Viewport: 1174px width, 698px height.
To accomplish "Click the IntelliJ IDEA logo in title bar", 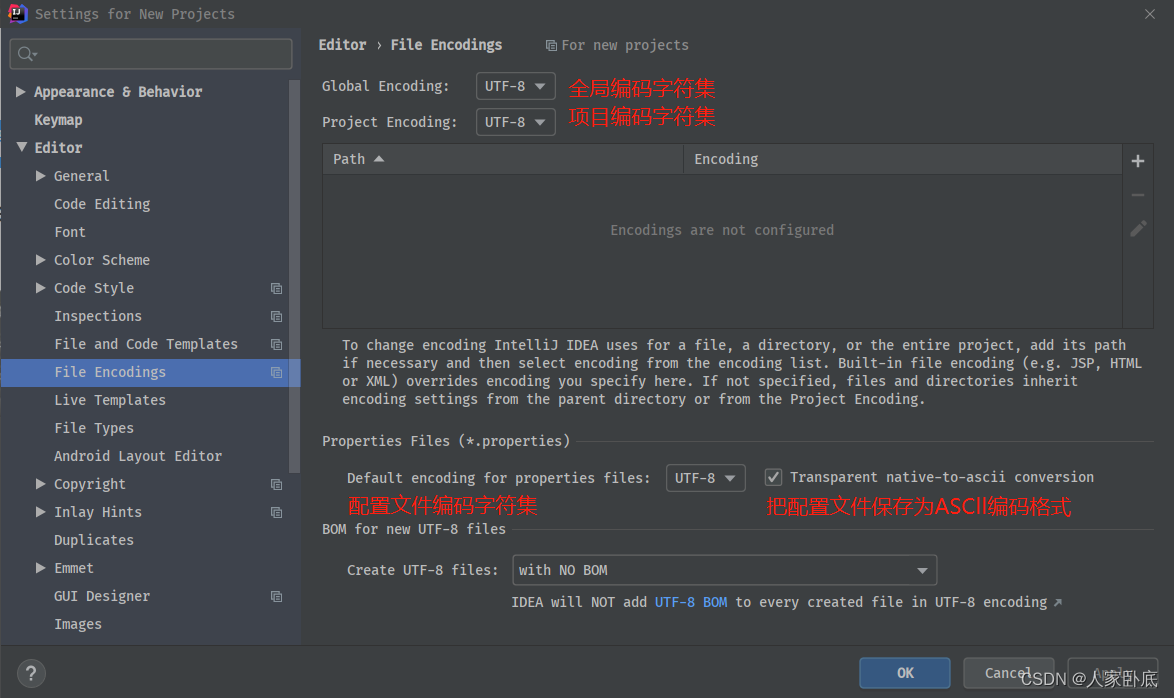I will 16,13.
